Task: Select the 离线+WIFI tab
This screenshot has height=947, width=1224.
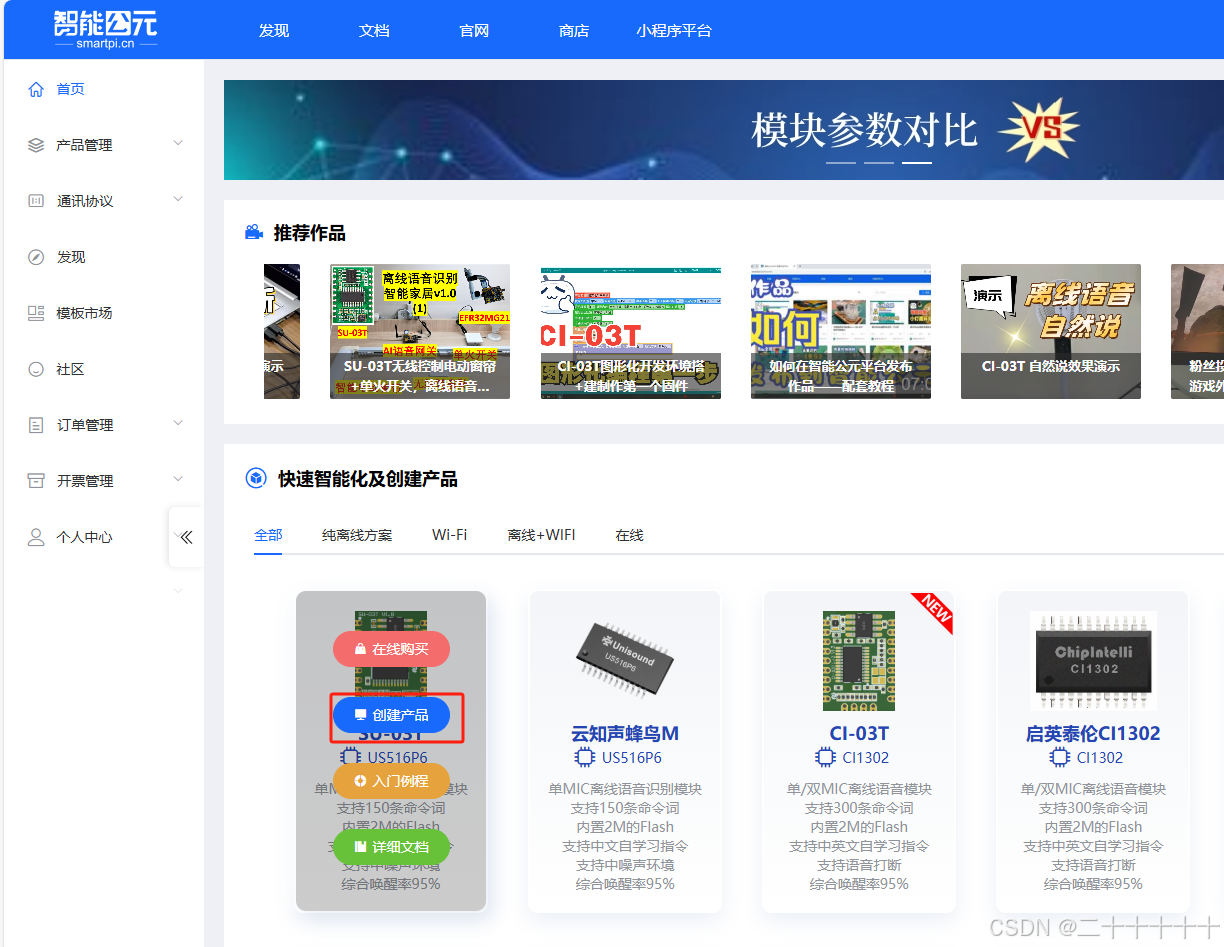Action: click(x=541, y=535)
